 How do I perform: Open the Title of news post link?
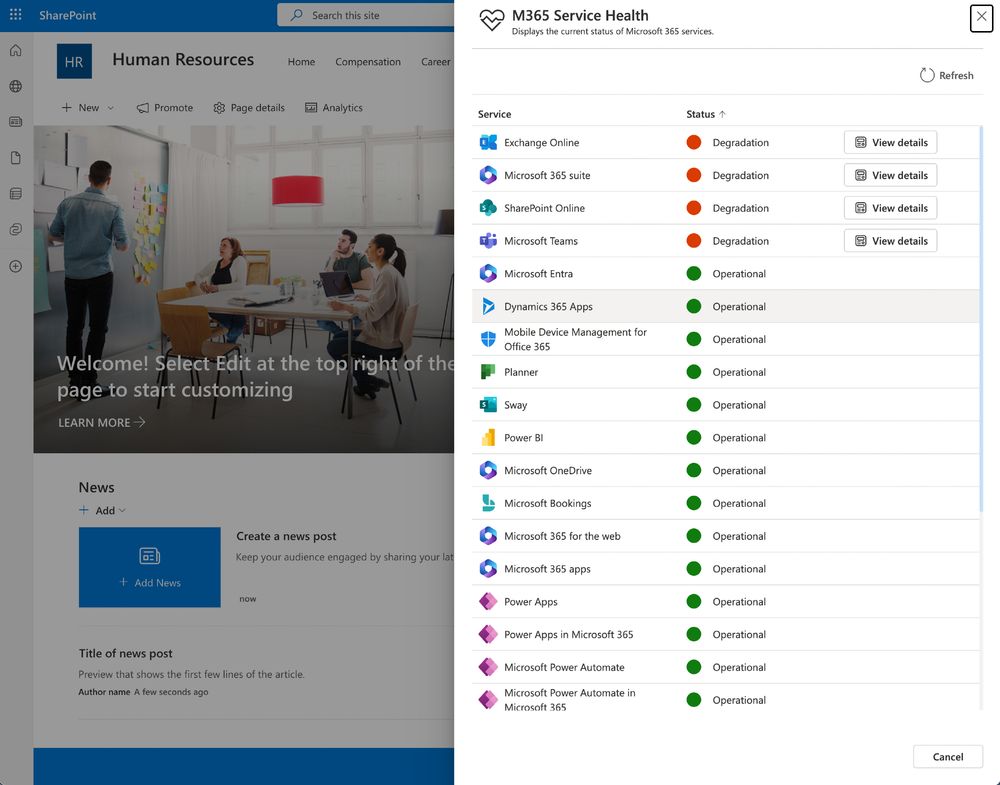pyautogui.click(x=126, y=653)
